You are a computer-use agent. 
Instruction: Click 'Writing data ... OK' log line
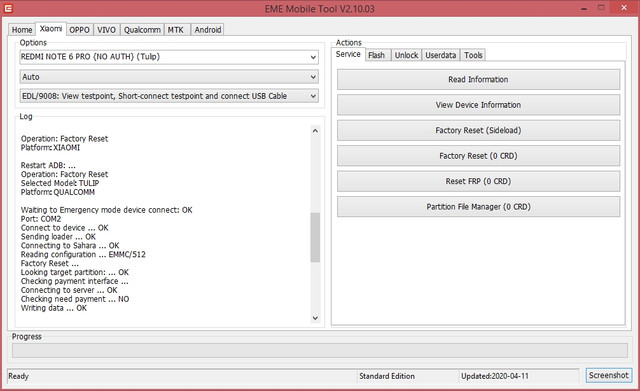coord(54,308)
